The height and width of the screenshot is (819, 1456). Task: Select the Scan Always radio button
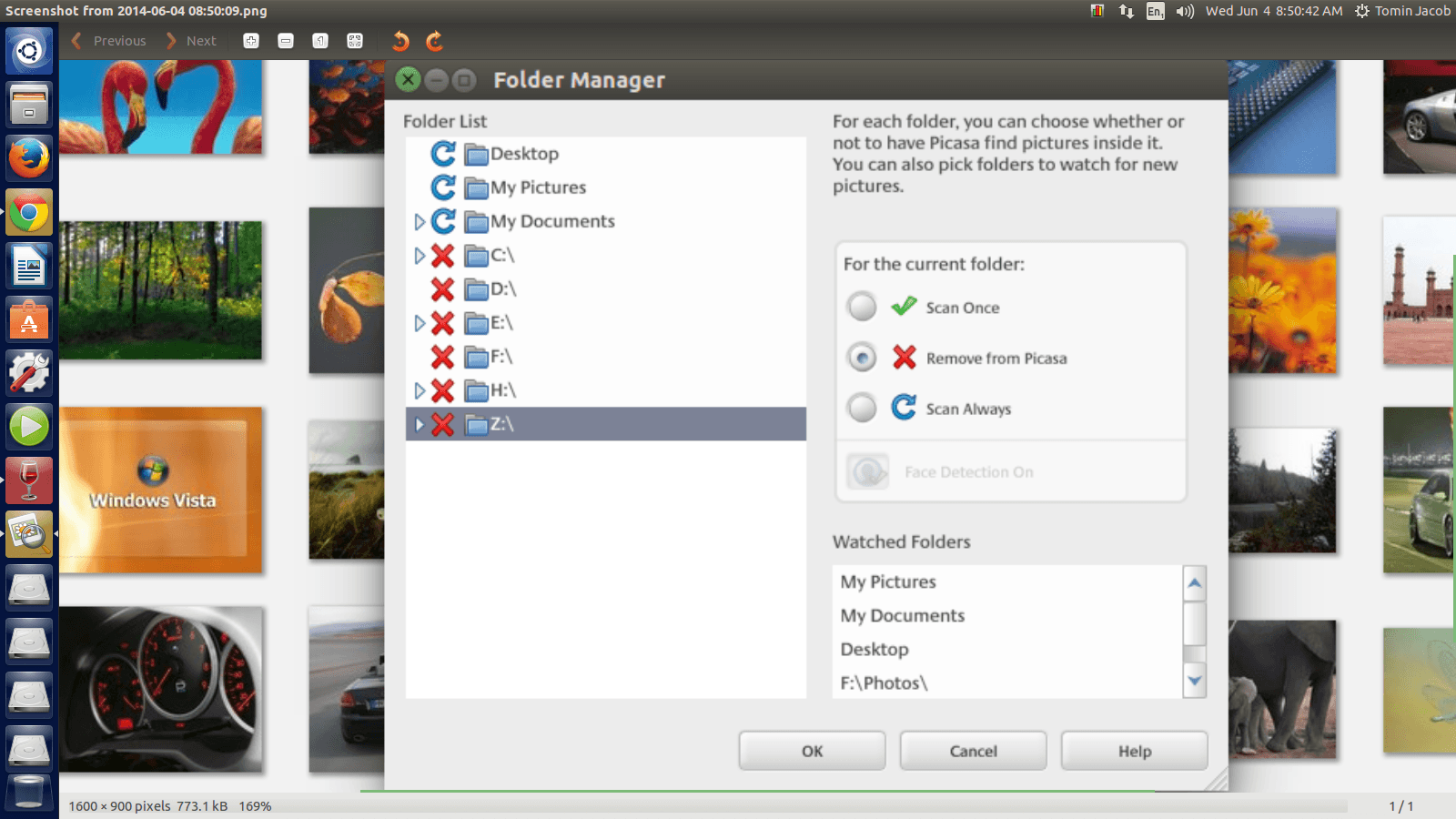click(x=862, y=408)
